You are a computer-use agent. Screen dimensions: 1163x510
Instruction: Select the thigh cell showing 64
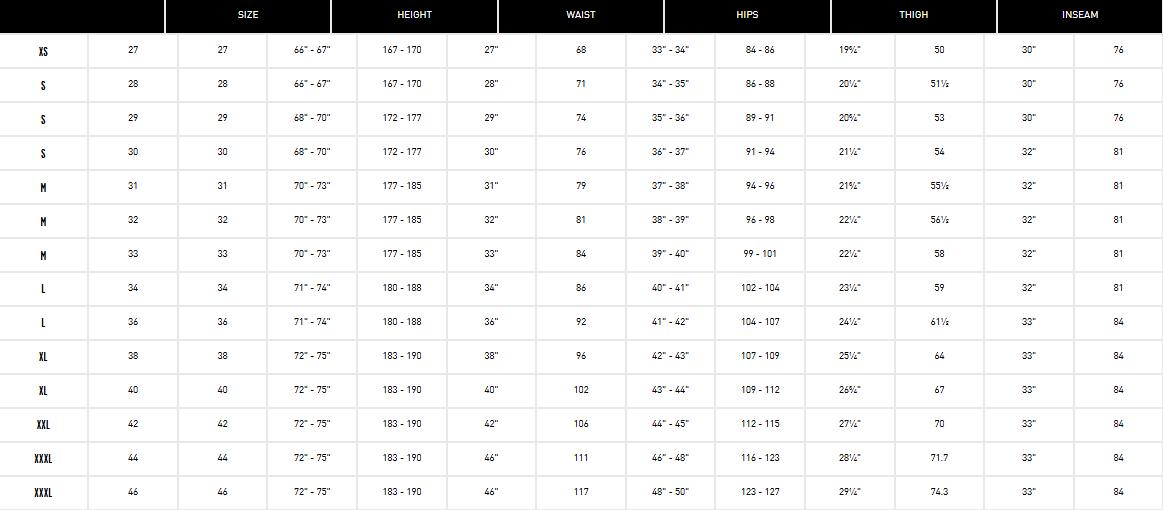[939, 356]
